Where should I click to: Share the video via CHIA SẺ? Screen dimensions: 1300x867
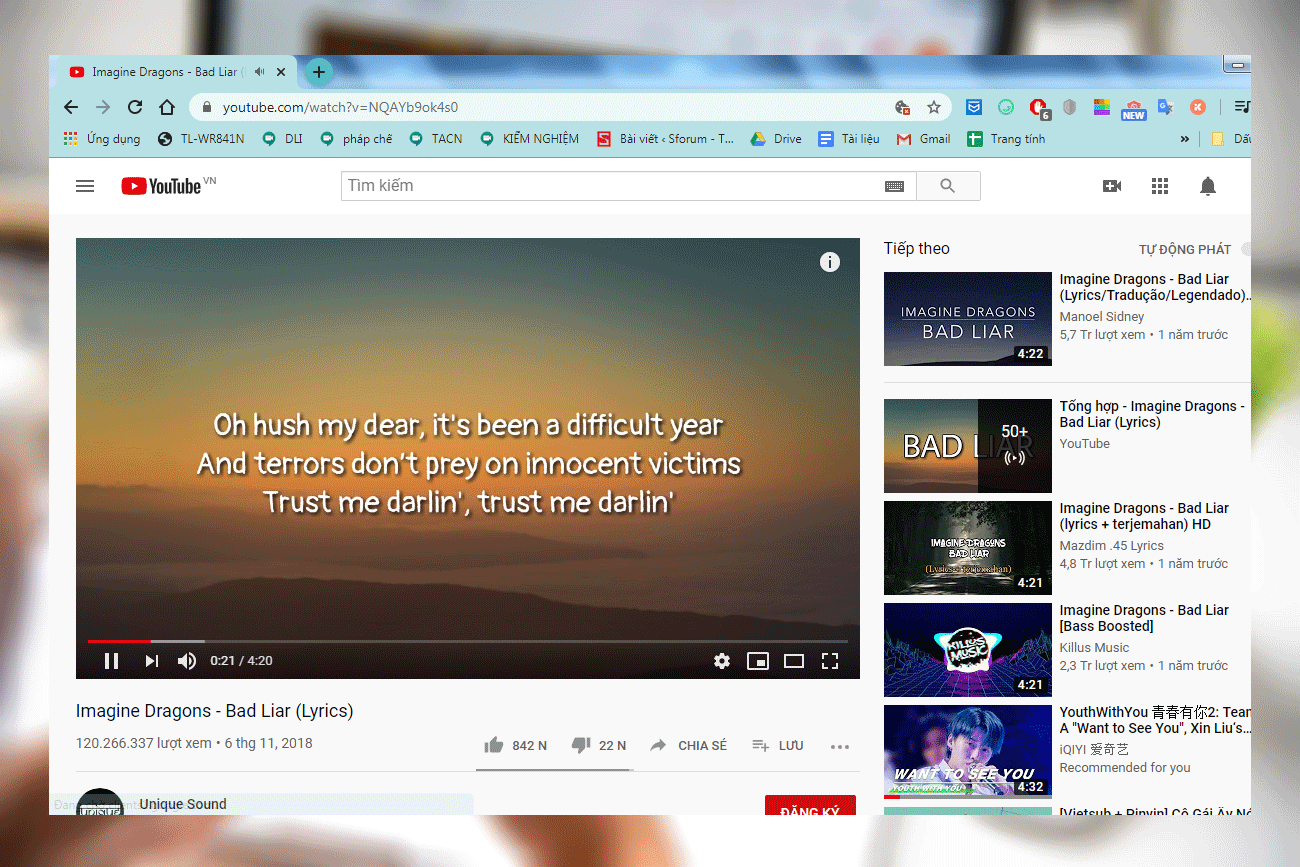[x=688, y=746]
